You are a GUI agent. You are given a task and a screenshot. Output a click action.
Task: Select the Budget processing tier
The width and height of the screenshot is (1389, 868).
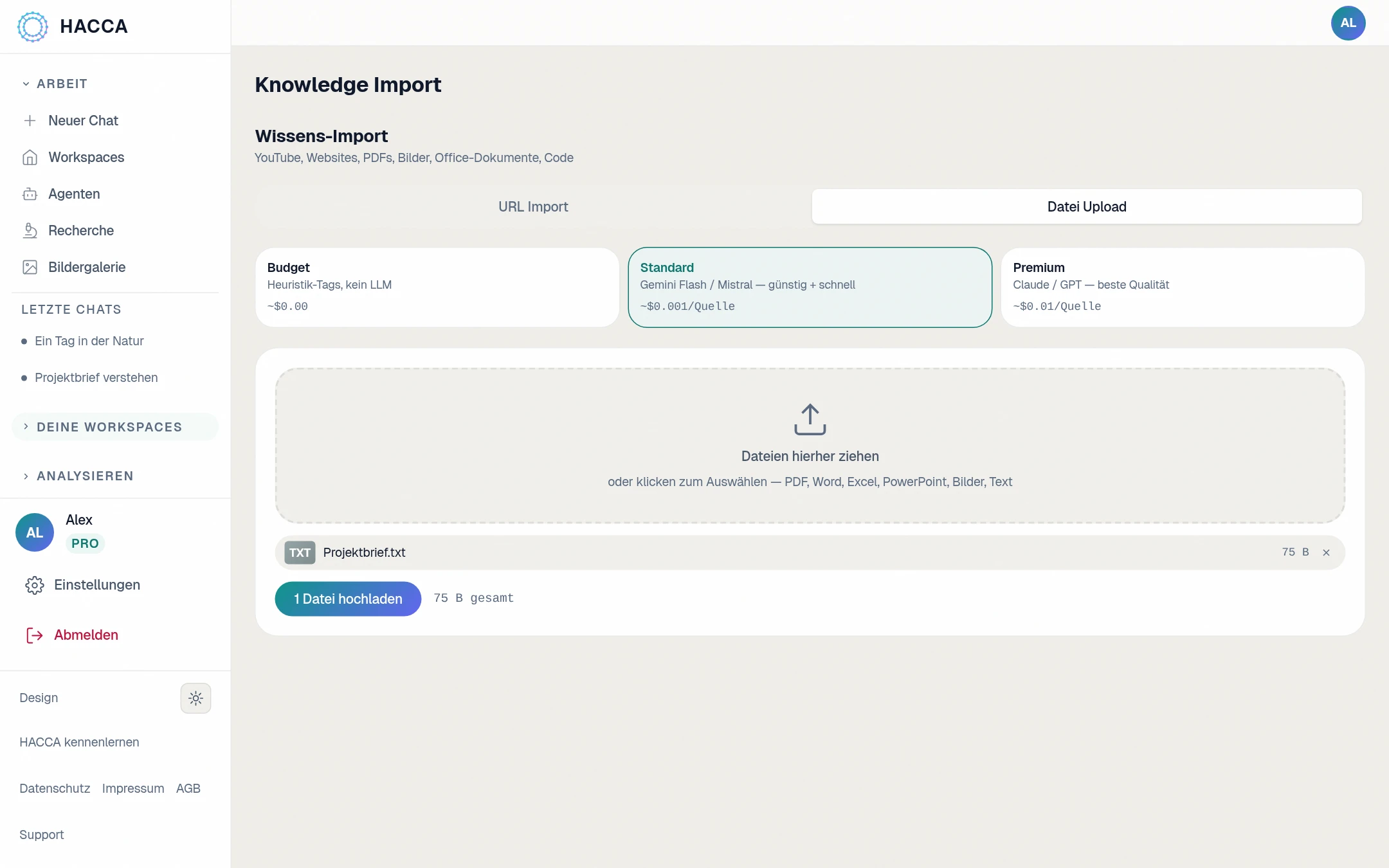[437, 287]
